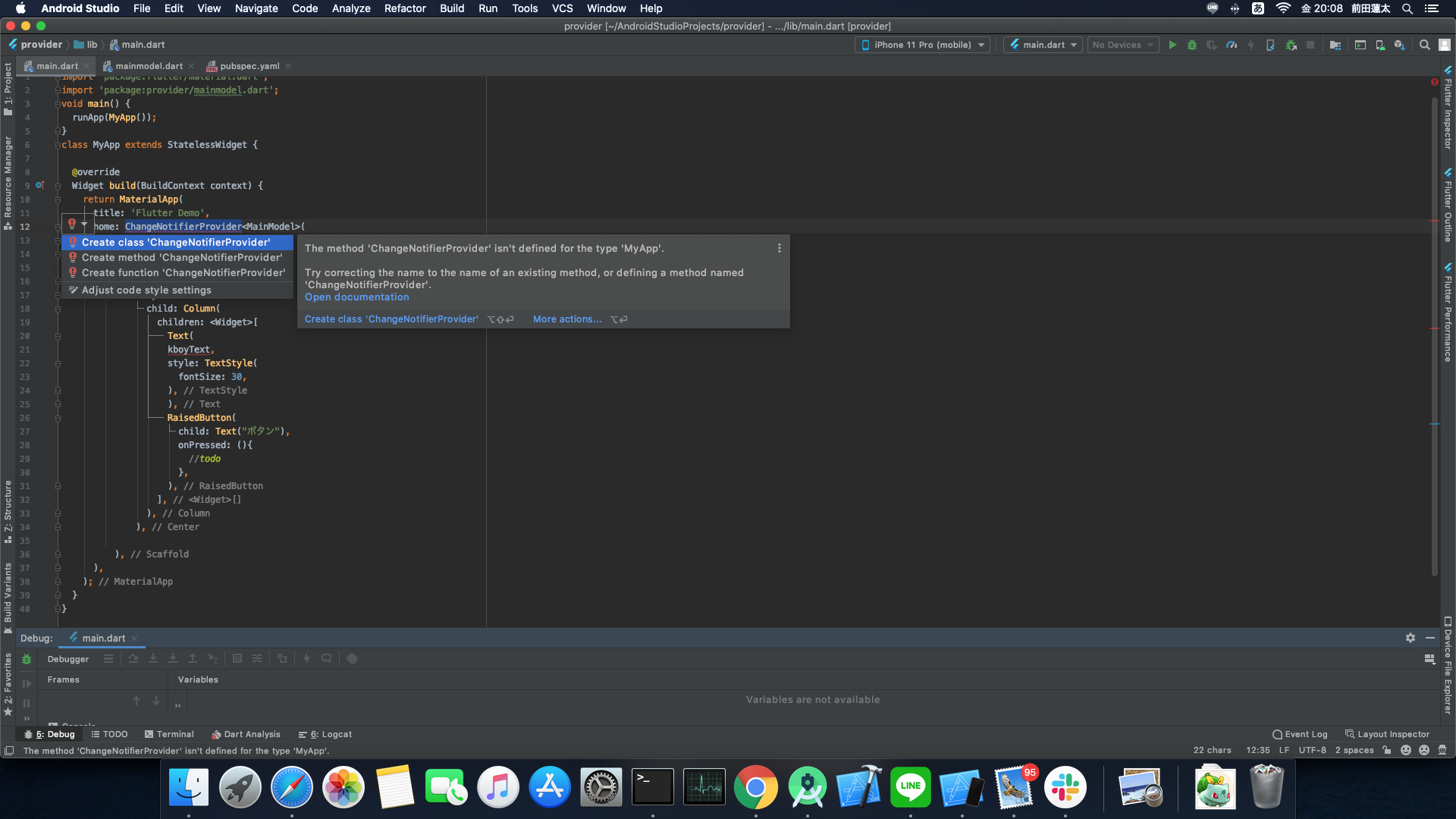Click the Search everywhere magnifier icon
The height and width of the screenshot is (819, 1456).
[x=1425, y=45]
